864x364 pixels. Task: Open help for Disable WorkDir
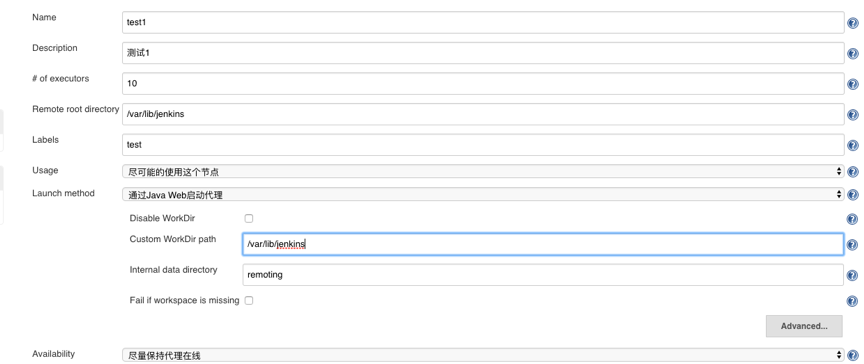pos(852,219)
